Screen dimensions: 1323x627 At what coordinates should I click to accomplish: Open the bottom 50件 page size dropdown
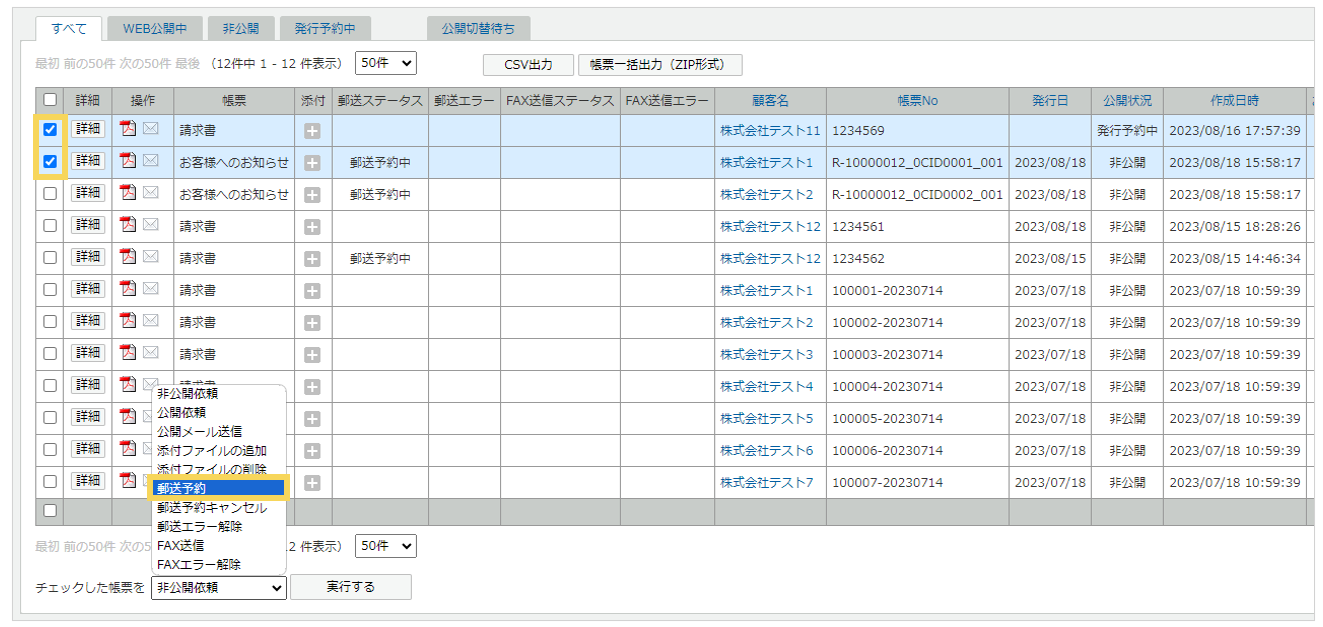[x=385, y=545]
